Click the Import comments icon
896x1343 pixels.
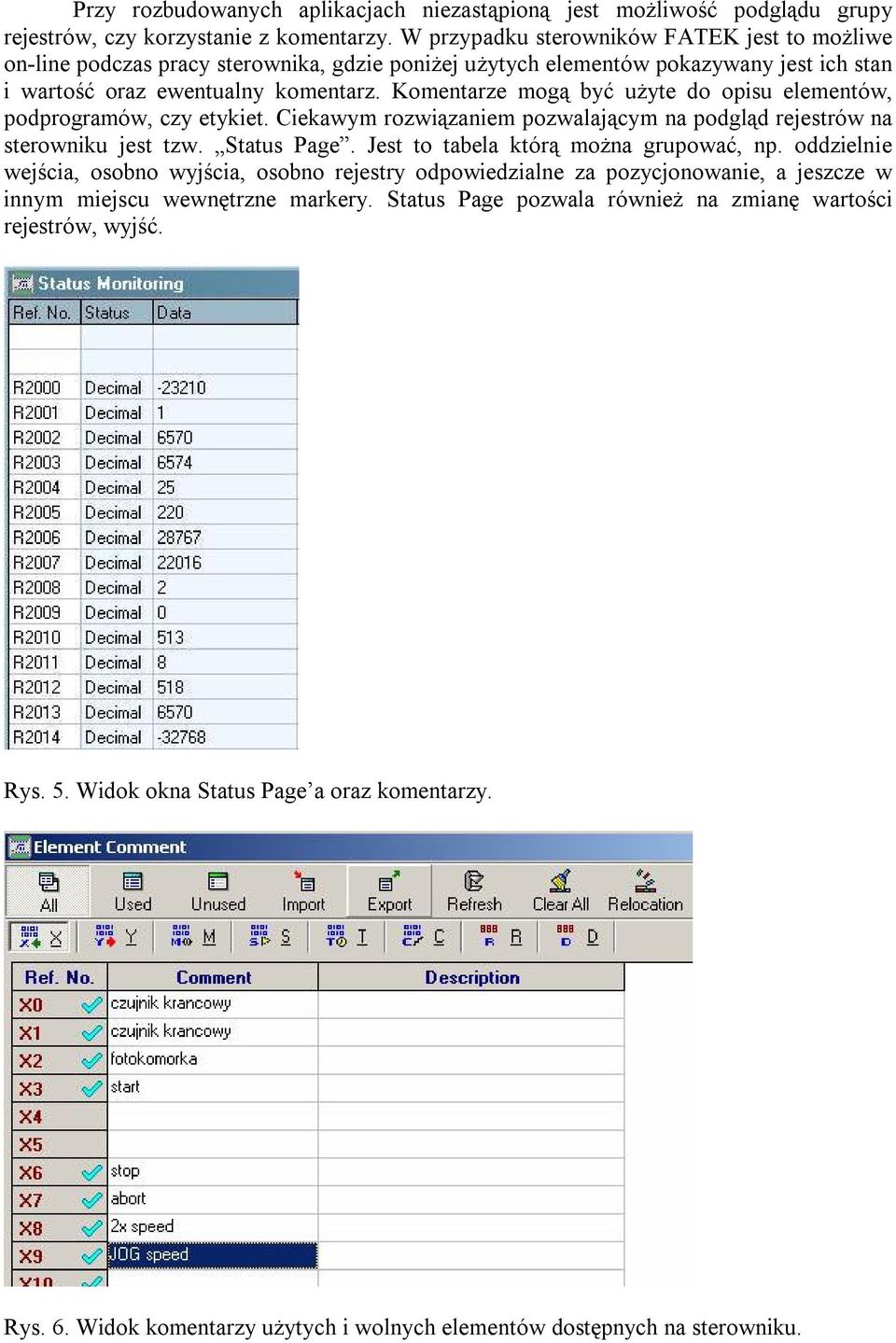(303, 891)
